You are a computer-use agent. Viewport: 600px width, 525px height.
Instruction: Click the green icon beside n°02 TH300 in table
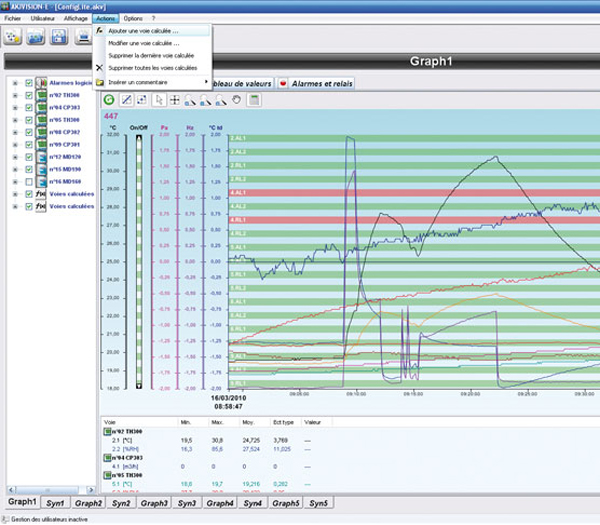(x=107, y=432)
